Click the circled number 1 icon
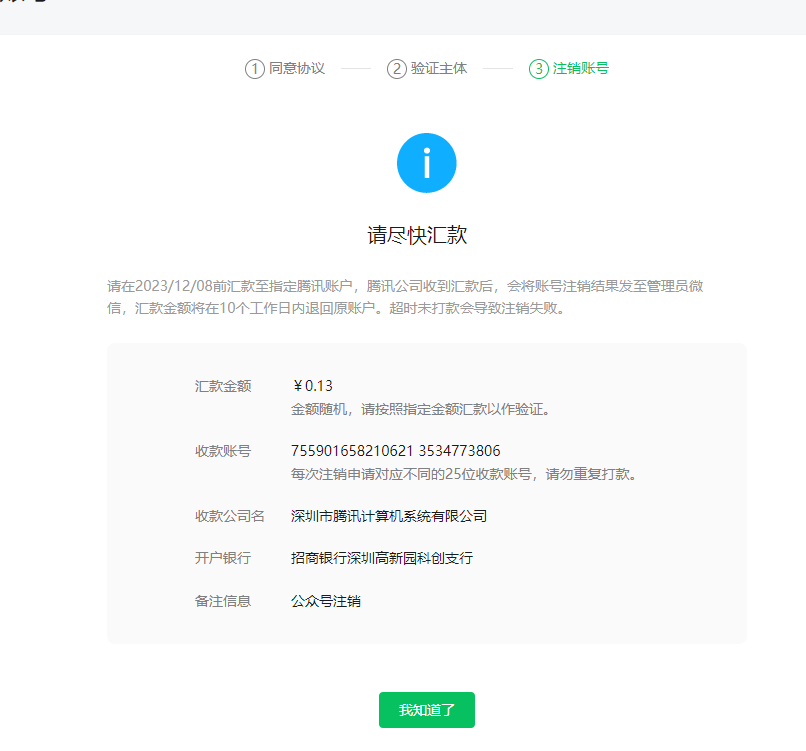Screen dimensions: 806x751 coord(254,69)
